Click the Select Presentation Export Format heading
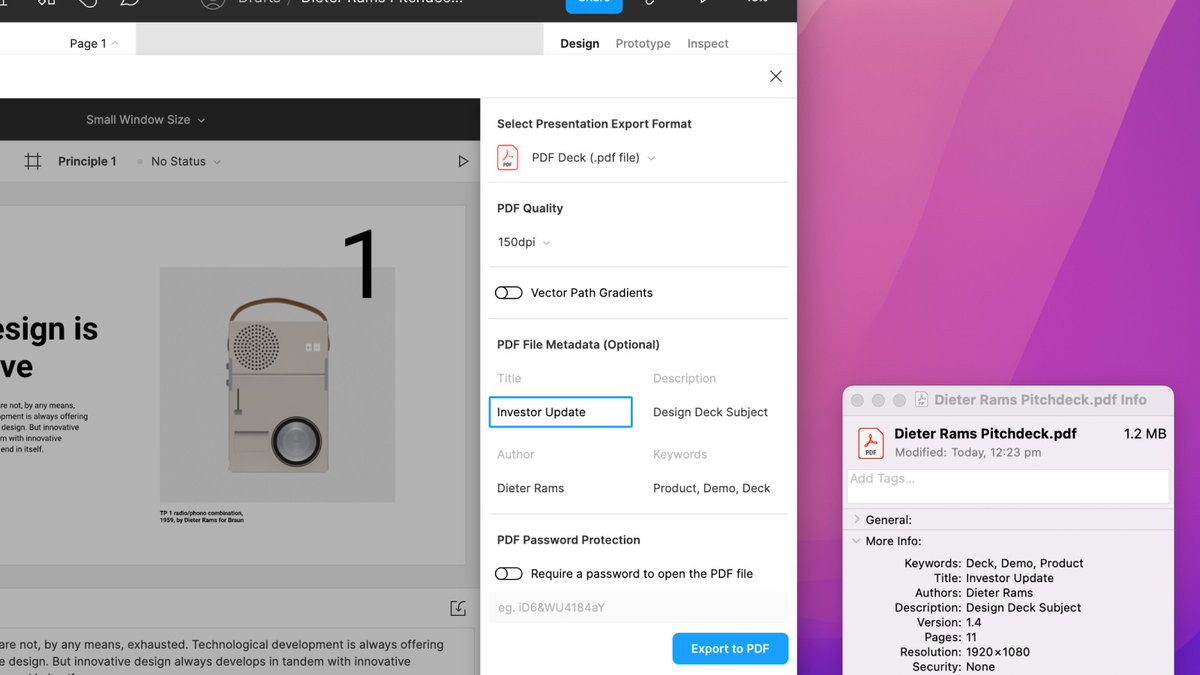 (x=594, y=124)
